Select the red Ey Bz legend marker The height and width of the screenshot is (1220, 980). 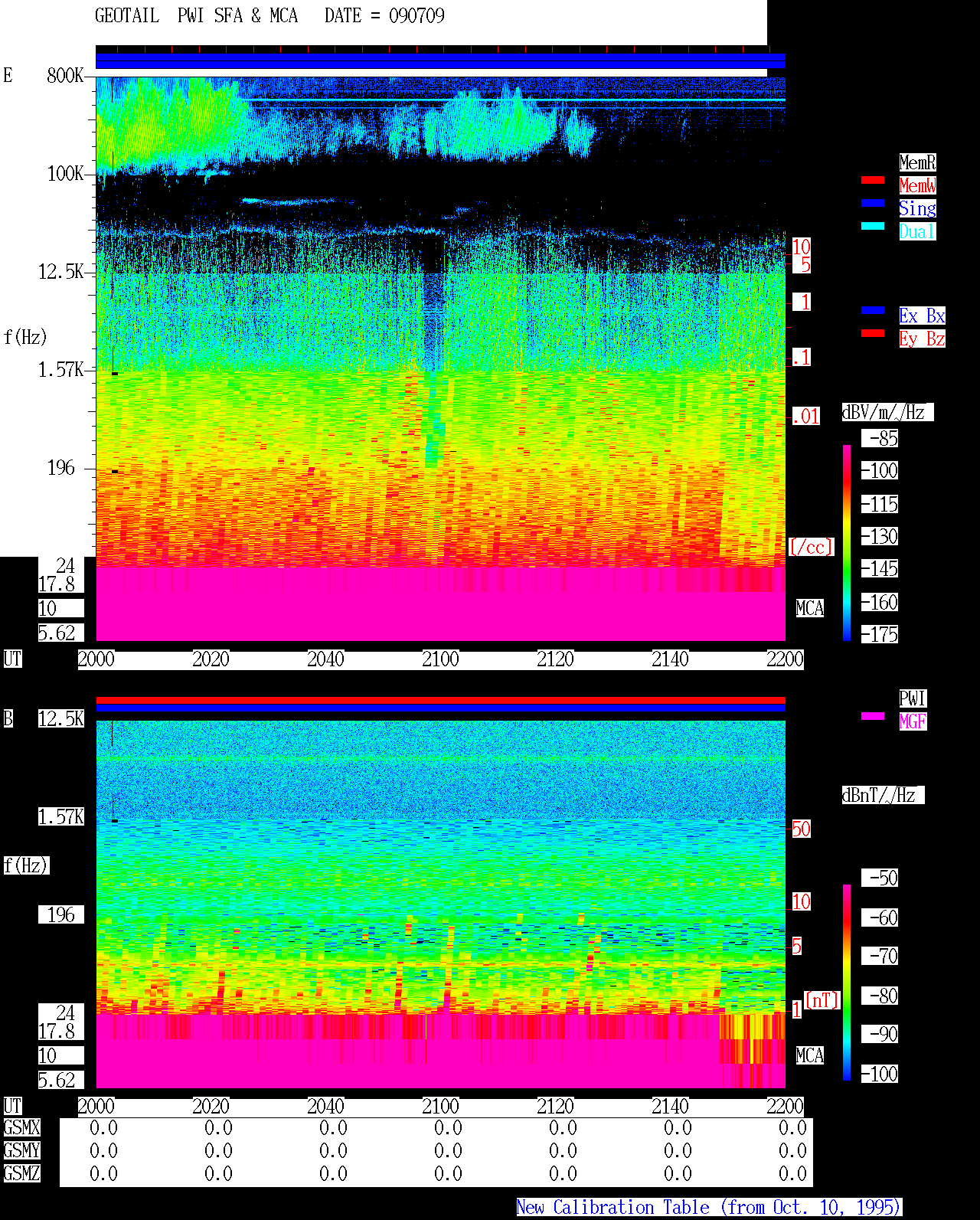(873, 333)
